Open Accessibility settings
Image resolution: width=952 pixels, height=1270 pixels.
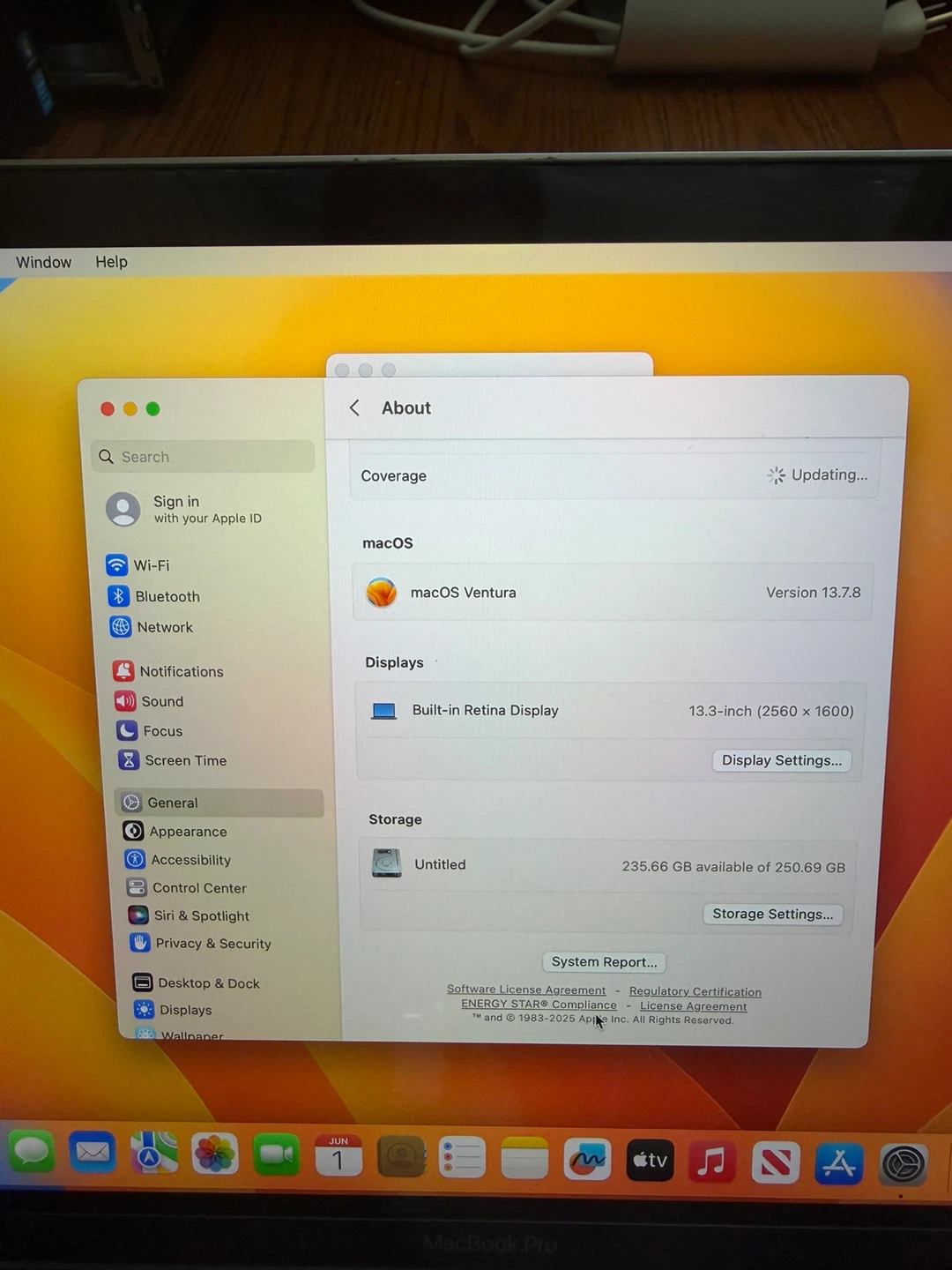tap(178, 859)
